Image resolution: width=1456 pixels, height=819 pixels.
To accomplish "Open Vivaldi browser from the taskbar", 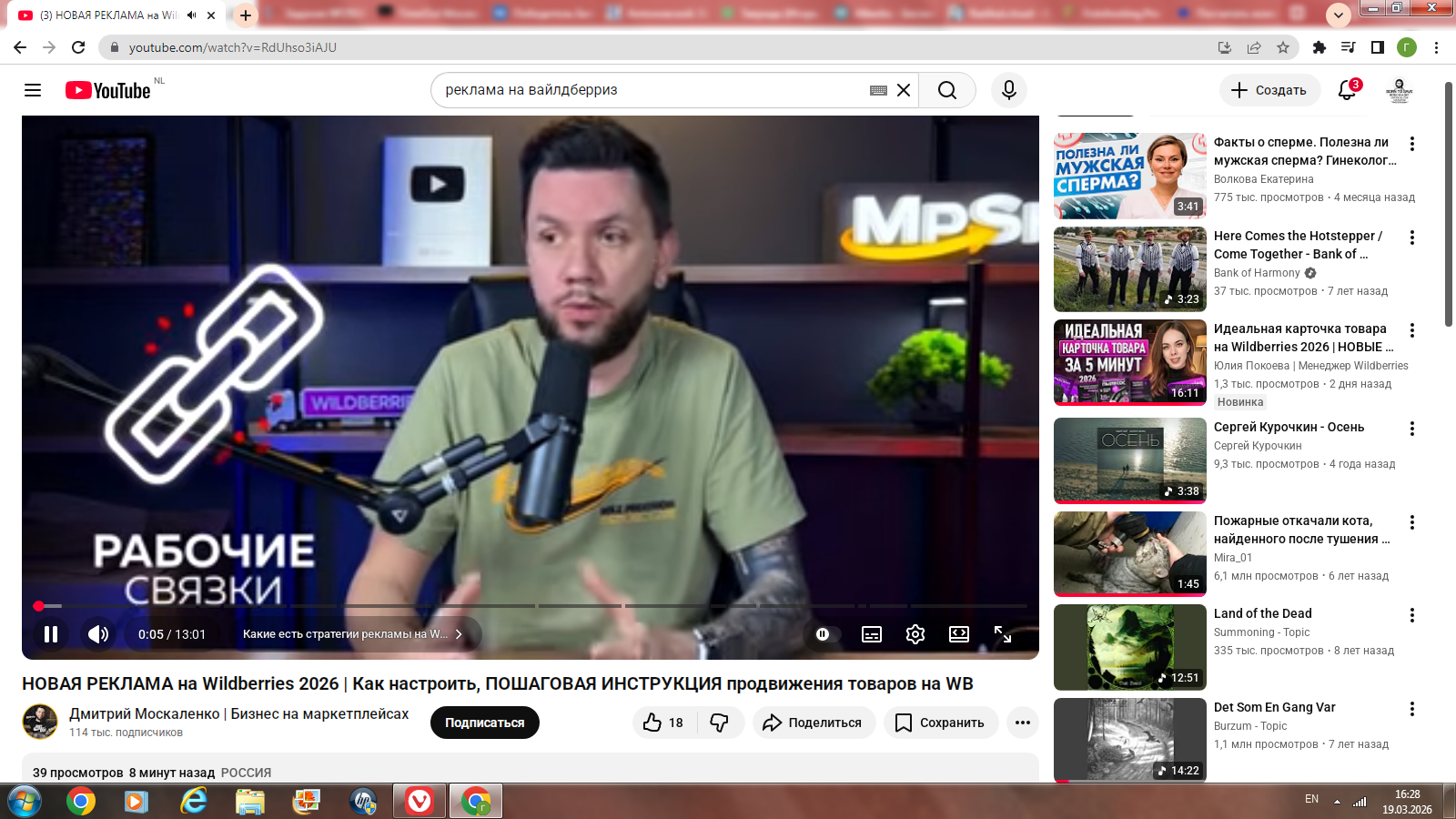I will tap(420, 802).
